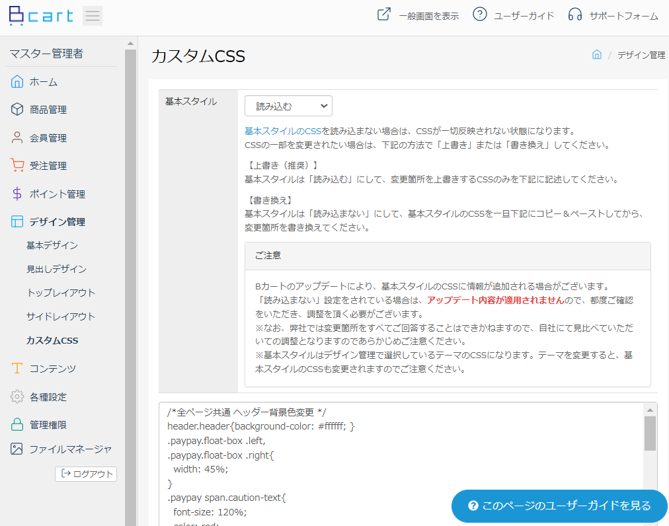Select 見出しデザイン submenu item

click(x=56, y=269)
